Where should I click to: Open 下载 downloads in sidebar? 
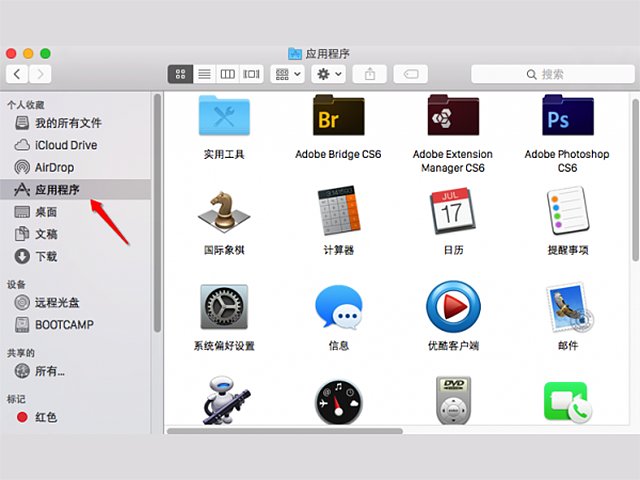[76, 256]
